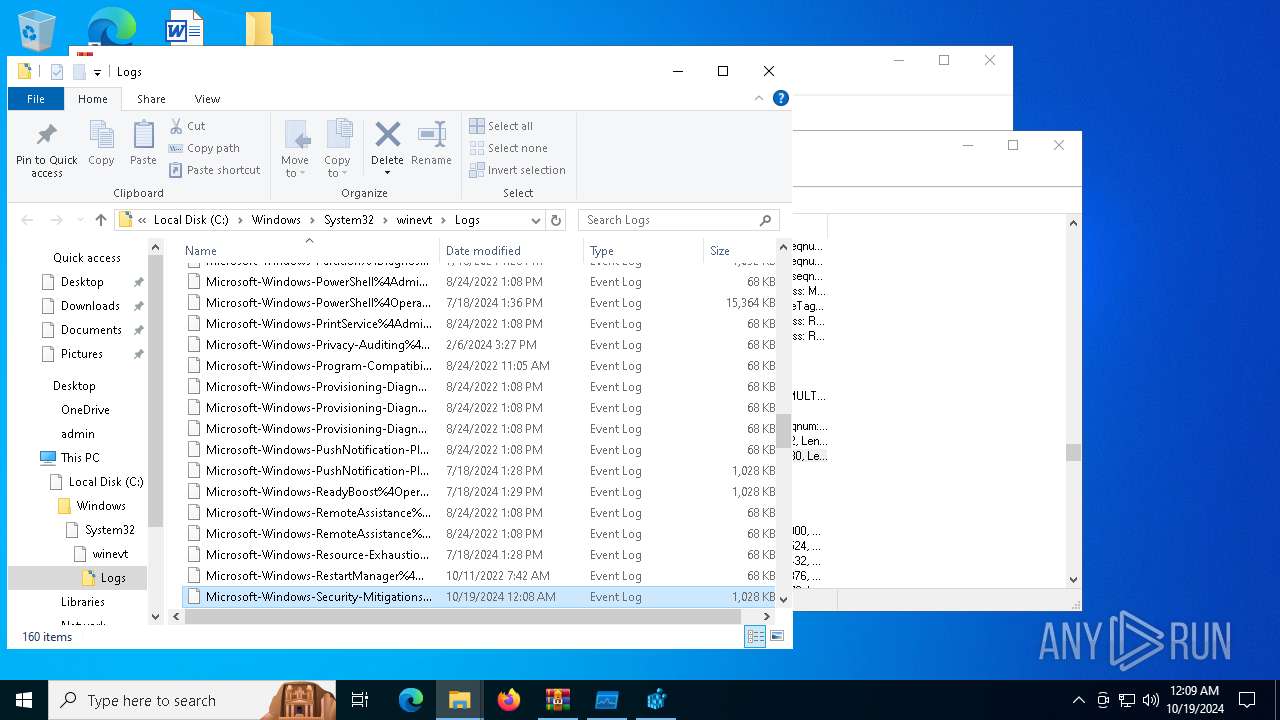The height and width of the screenshot is (720, 1280).
Task: Open Quick Access Toolbar customize dropdown
Action: (x=97, y=72)
